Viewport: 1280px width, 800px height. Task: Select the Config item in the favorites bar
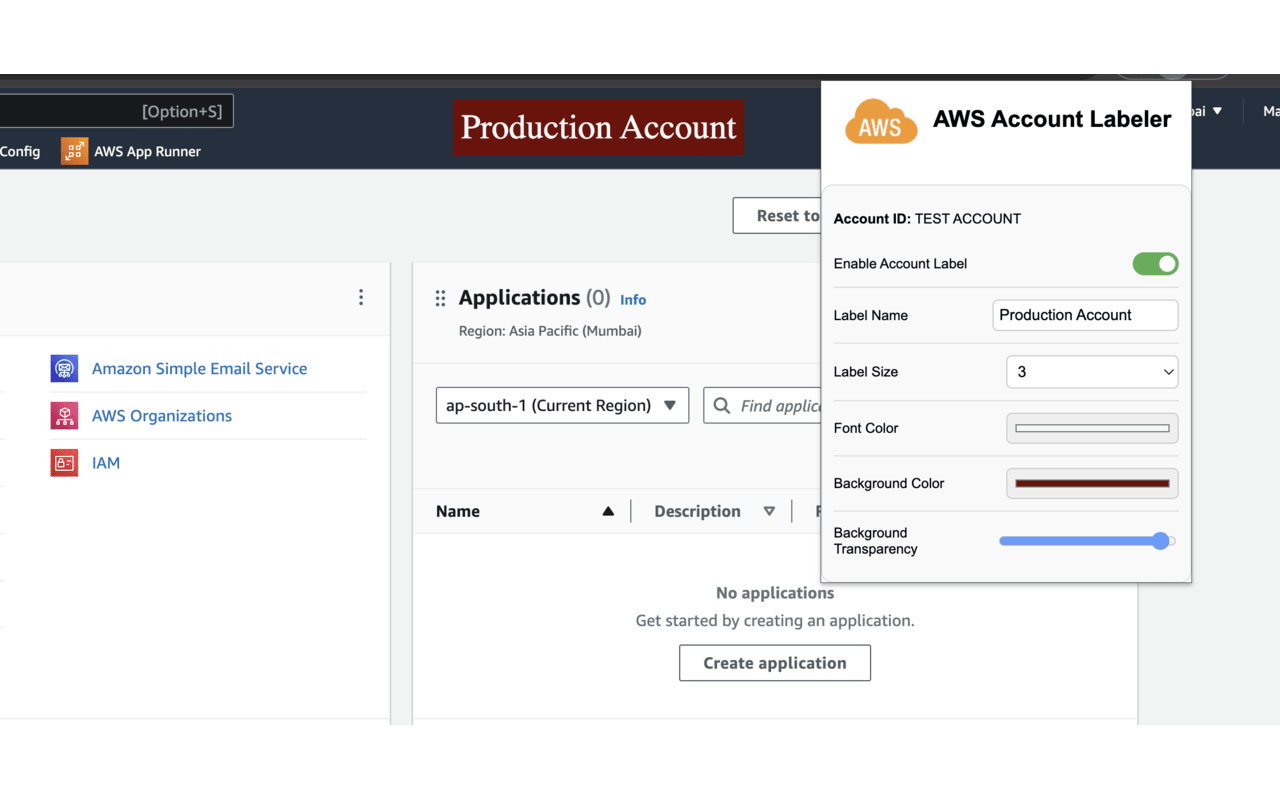click(20, 150)
